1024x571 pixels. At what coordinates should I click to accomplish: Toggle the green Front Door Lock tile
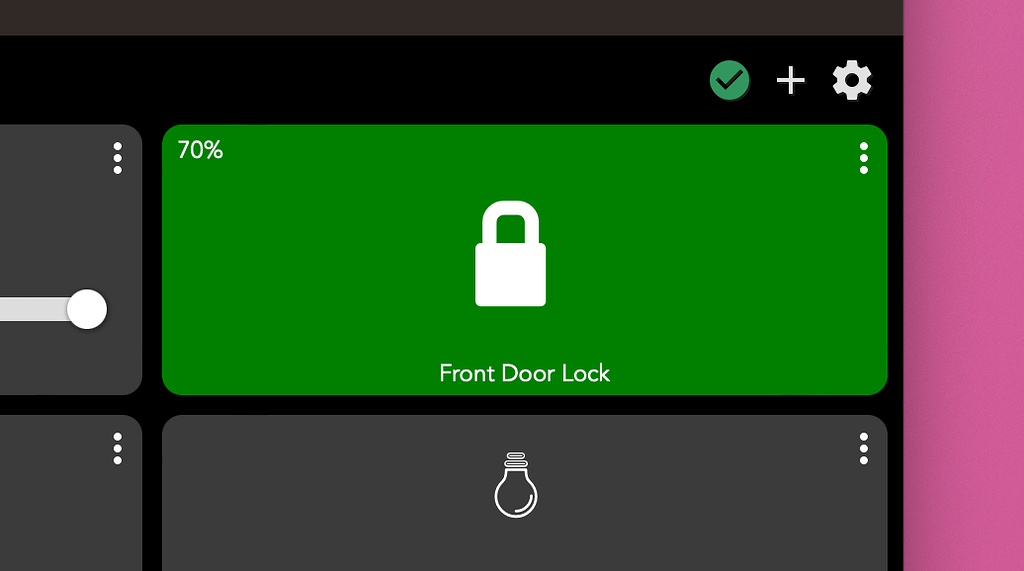[x=524, y=259]
